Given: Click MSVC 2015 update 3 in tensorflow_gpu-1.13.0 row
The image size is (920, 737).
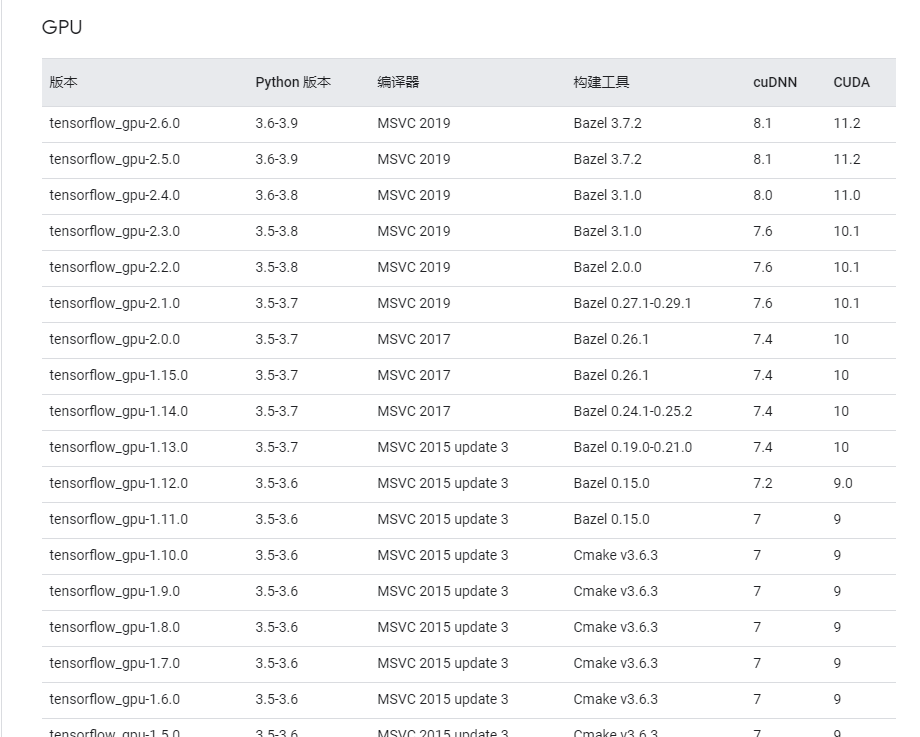Looking at the screenshot, I should (x=443, y=448).
